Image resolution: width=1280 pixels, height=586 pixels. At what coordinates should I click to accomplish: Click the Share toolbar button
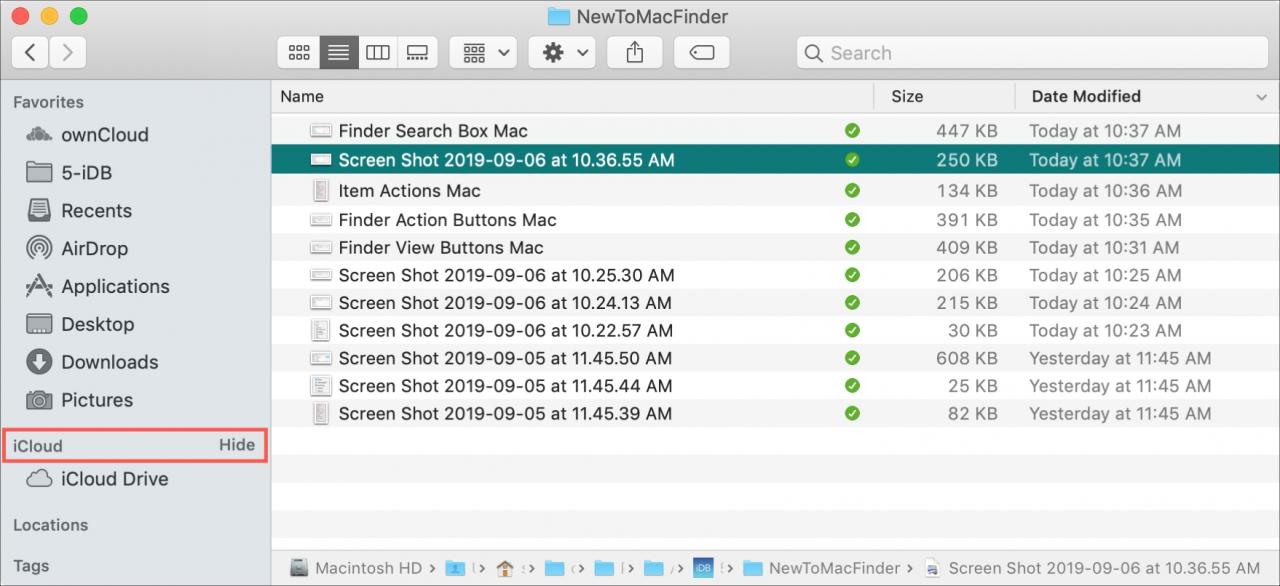click(x=634, y=53)
